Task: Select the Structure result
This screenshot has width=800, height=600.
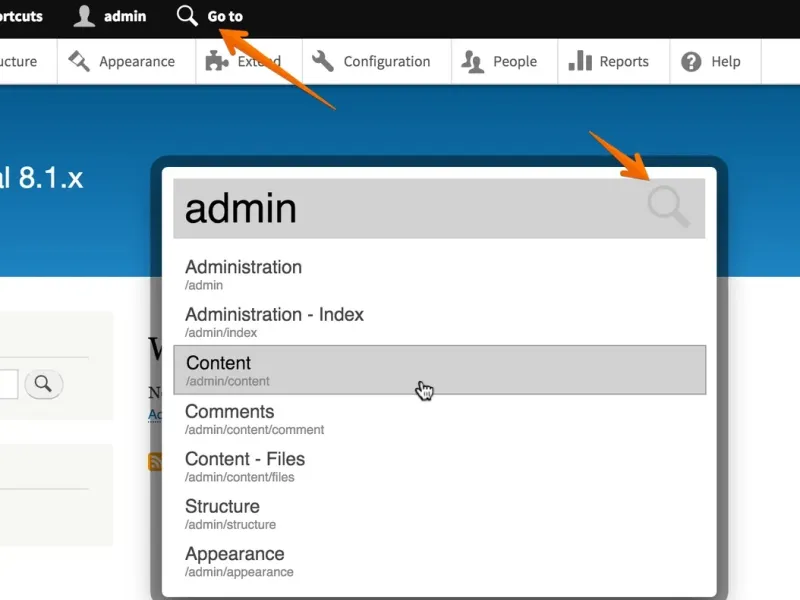Action: click(439, 513)
